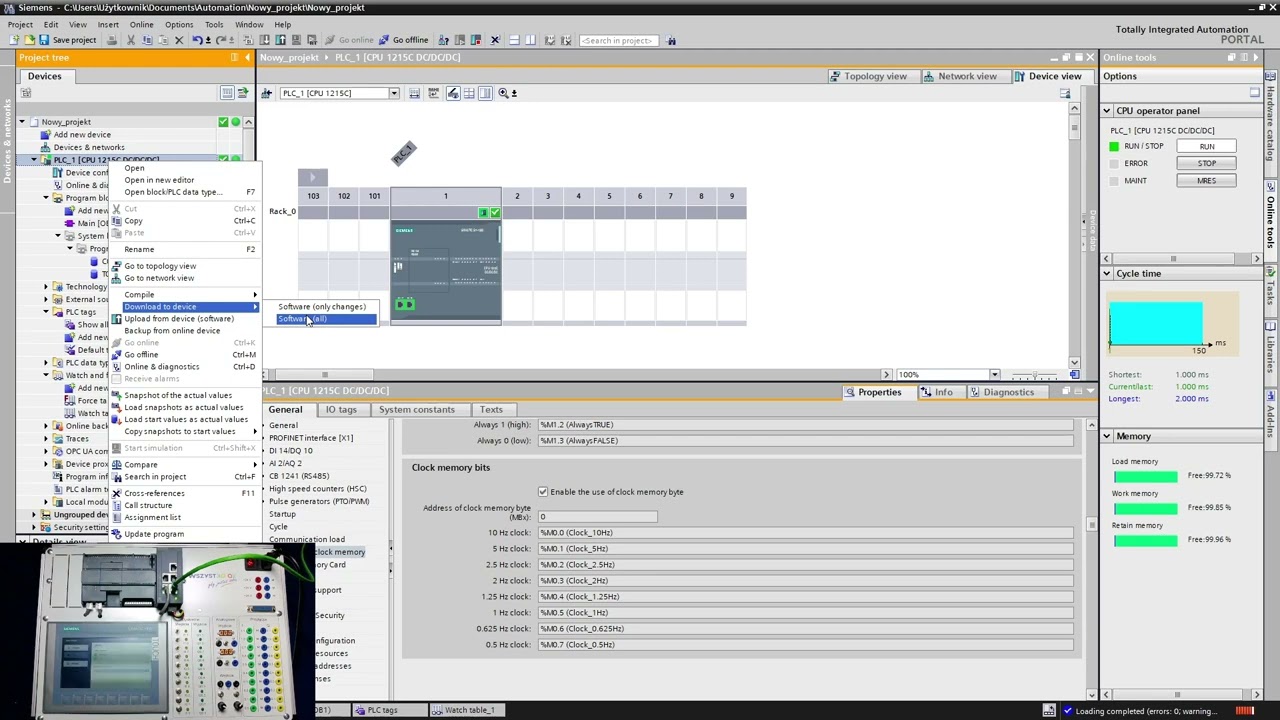
Task: Expand the Nowy_projekt tree node
Action: click(21, 122)
